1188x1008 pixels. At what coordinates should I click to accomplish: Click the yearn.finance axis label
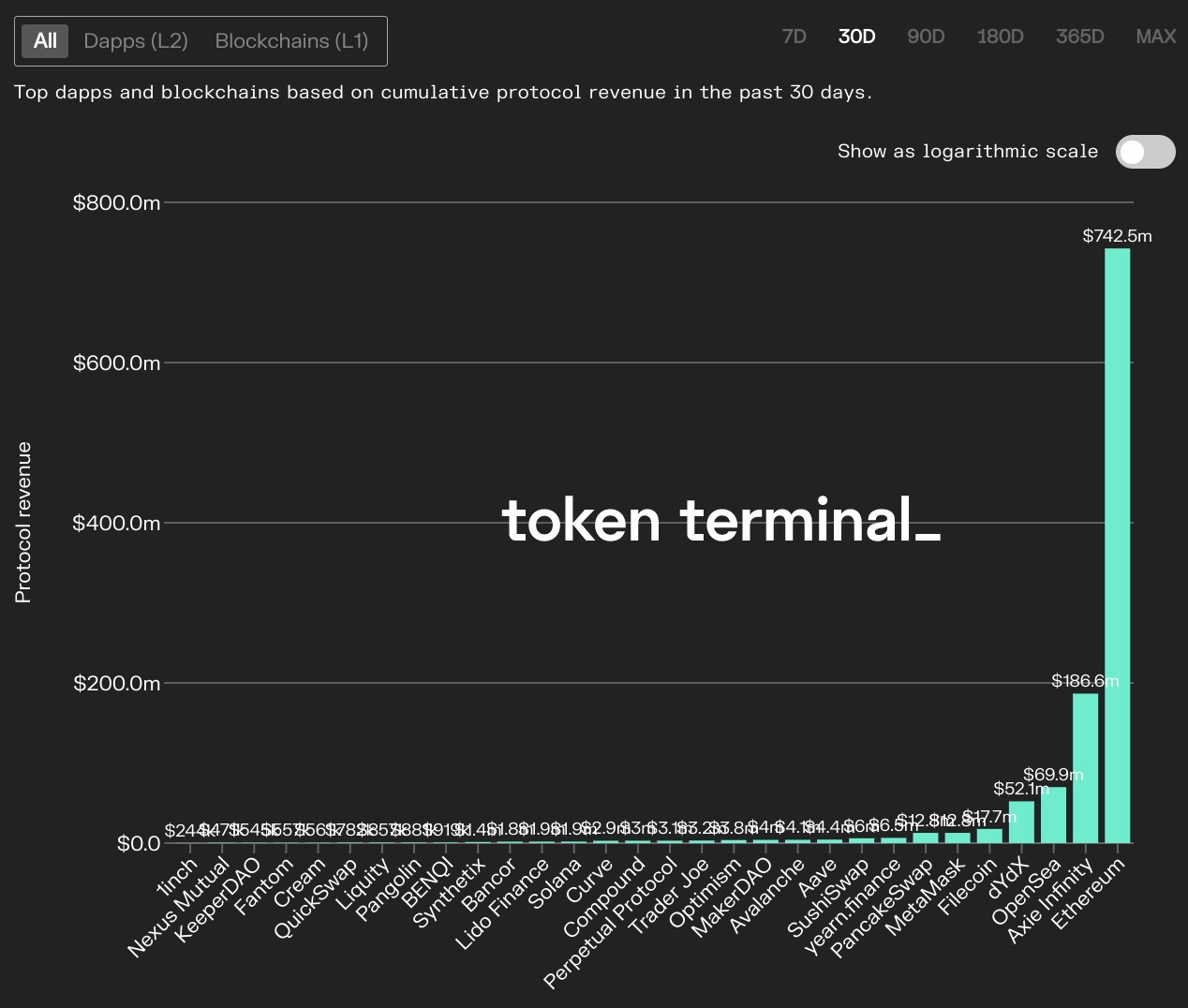(x=853, y=907)
